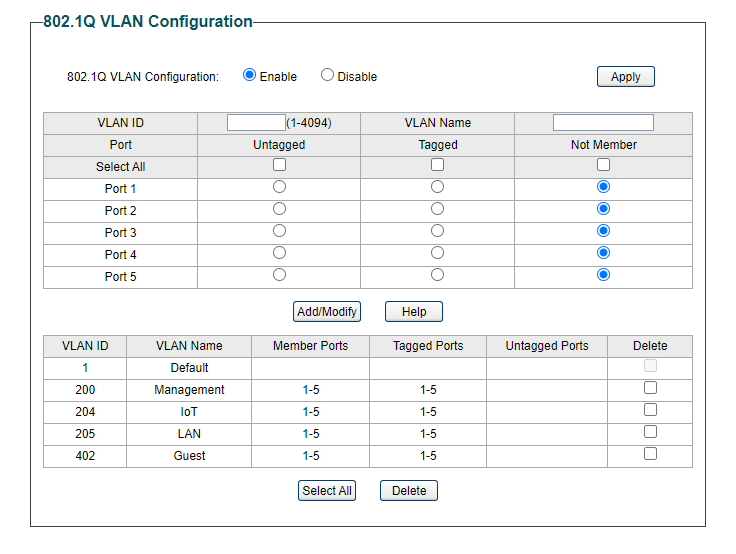
Task: Click the LAN VLAN name cell
Action: (x=189, y=434)
